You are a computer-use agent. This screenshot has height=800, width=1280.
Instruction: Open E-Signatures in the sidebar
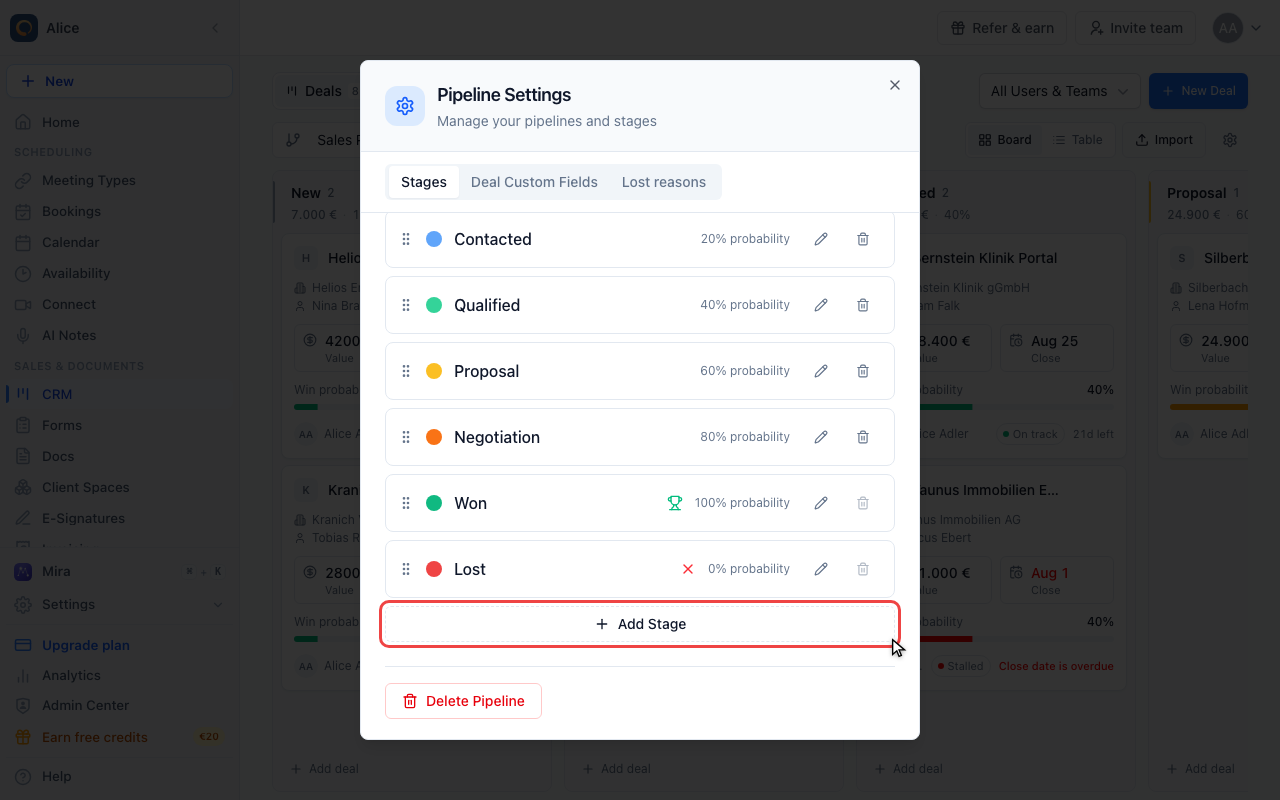pyautogui.click(x=120, y=518)
